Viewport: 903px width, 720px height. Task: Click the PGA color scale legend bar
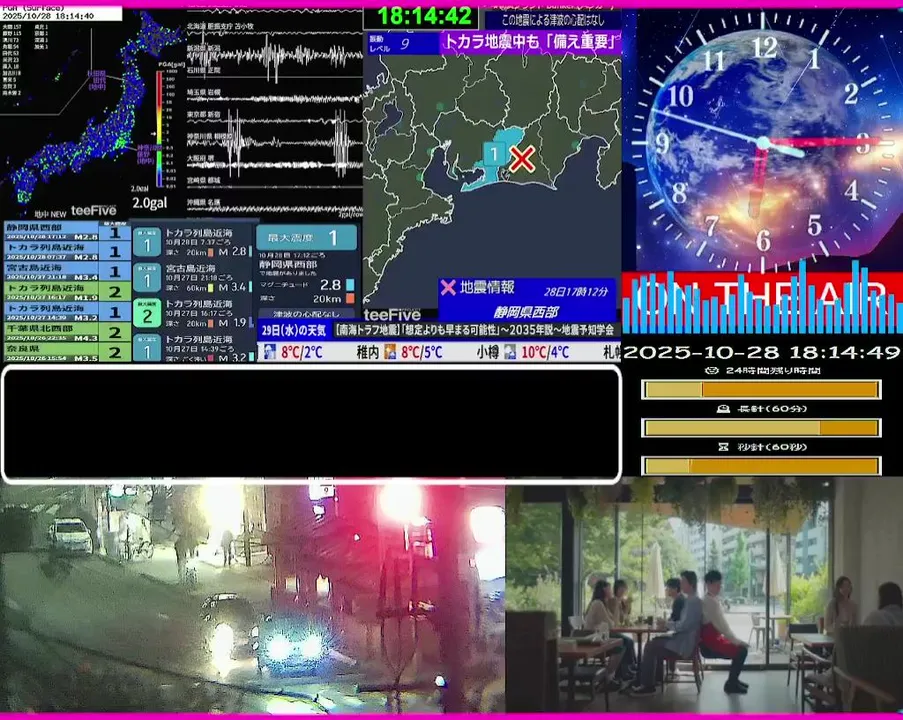click(159, 129)
